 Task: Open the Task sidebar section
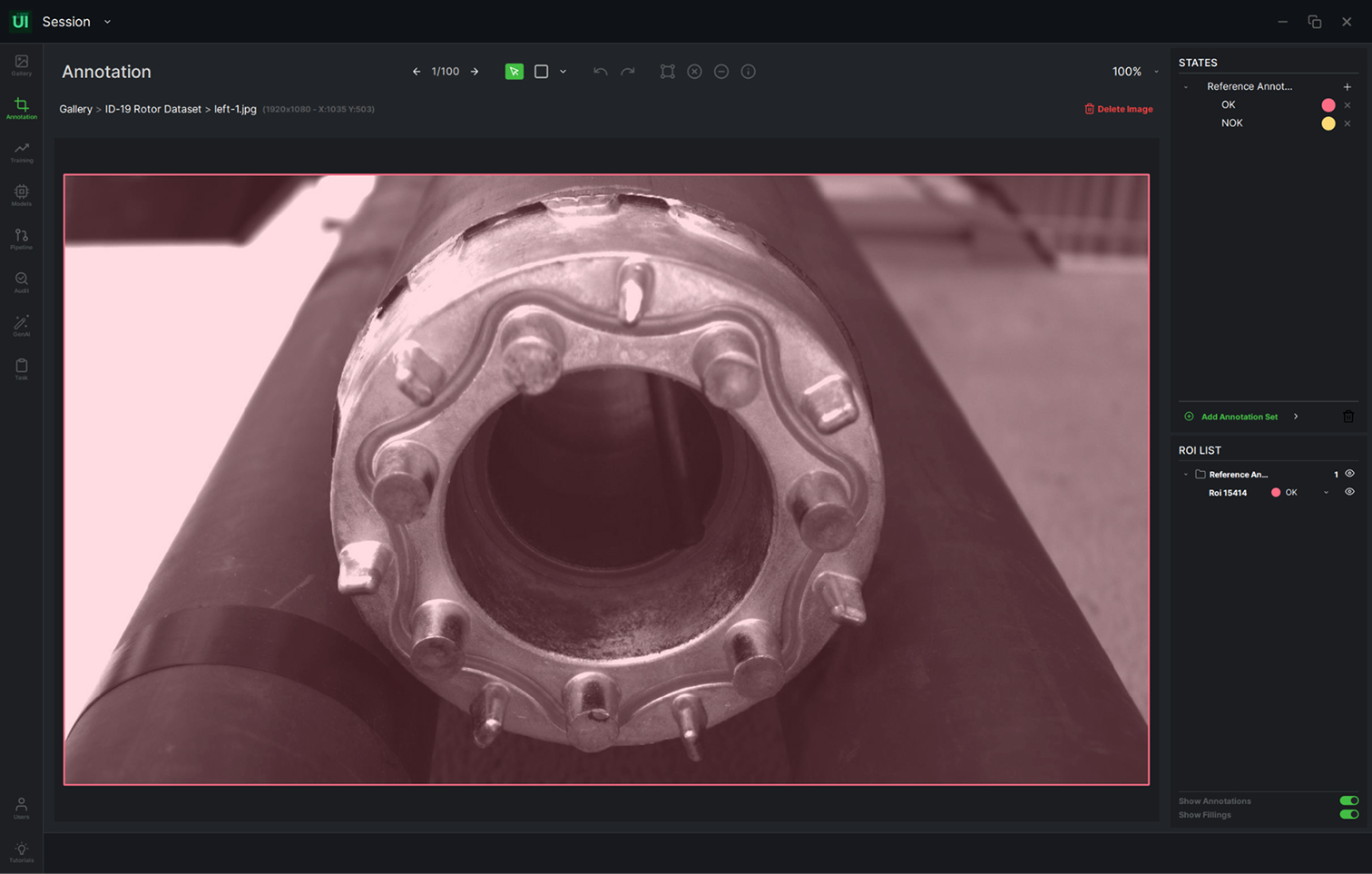pos(21,369)
